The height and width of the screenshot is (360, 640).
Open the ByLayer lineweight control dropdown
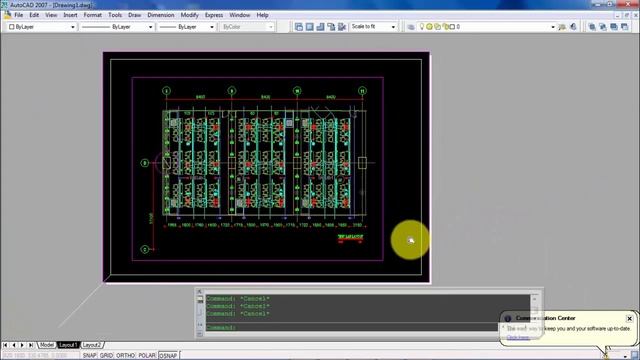click(187, 27)
